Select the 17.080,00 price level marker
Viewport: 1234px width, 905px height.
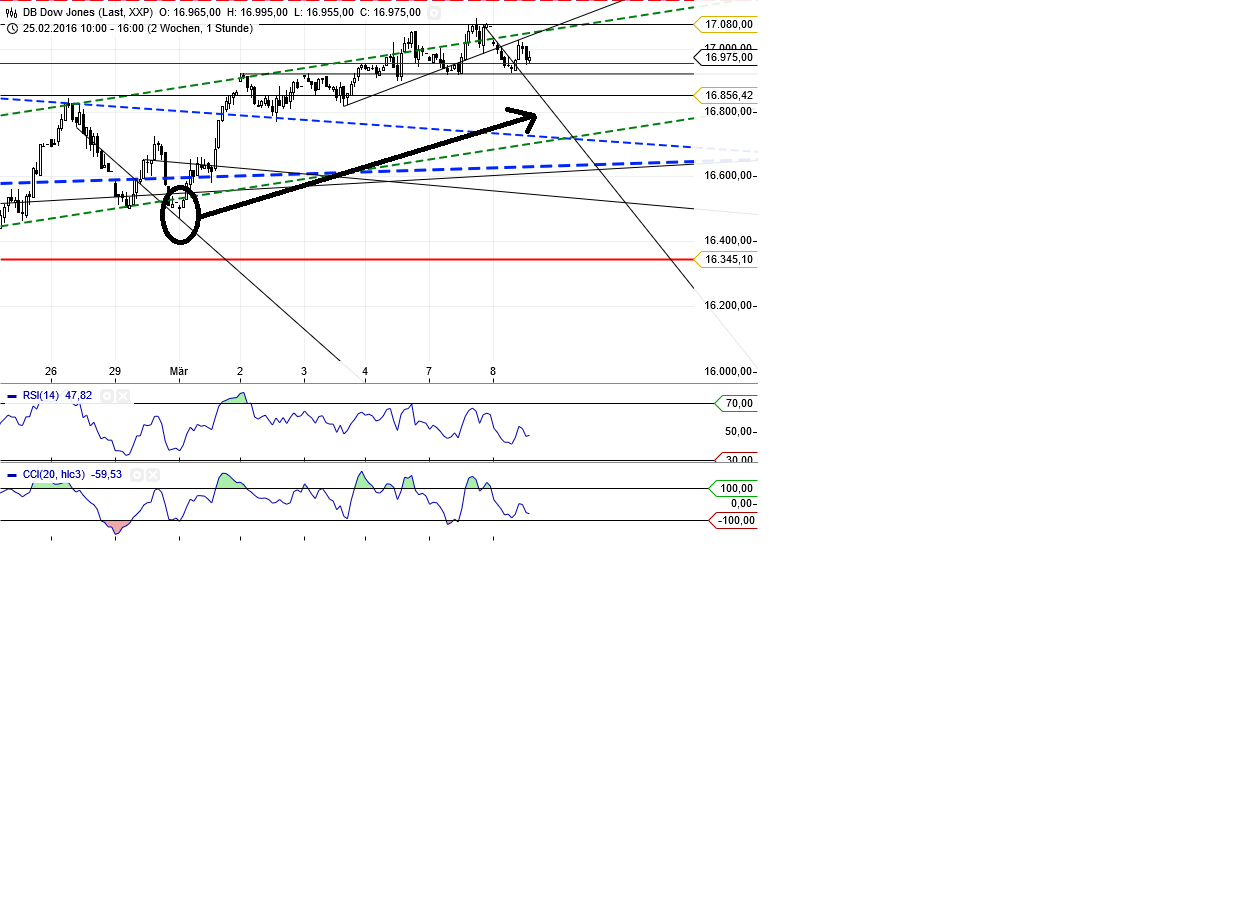(727, 24)
